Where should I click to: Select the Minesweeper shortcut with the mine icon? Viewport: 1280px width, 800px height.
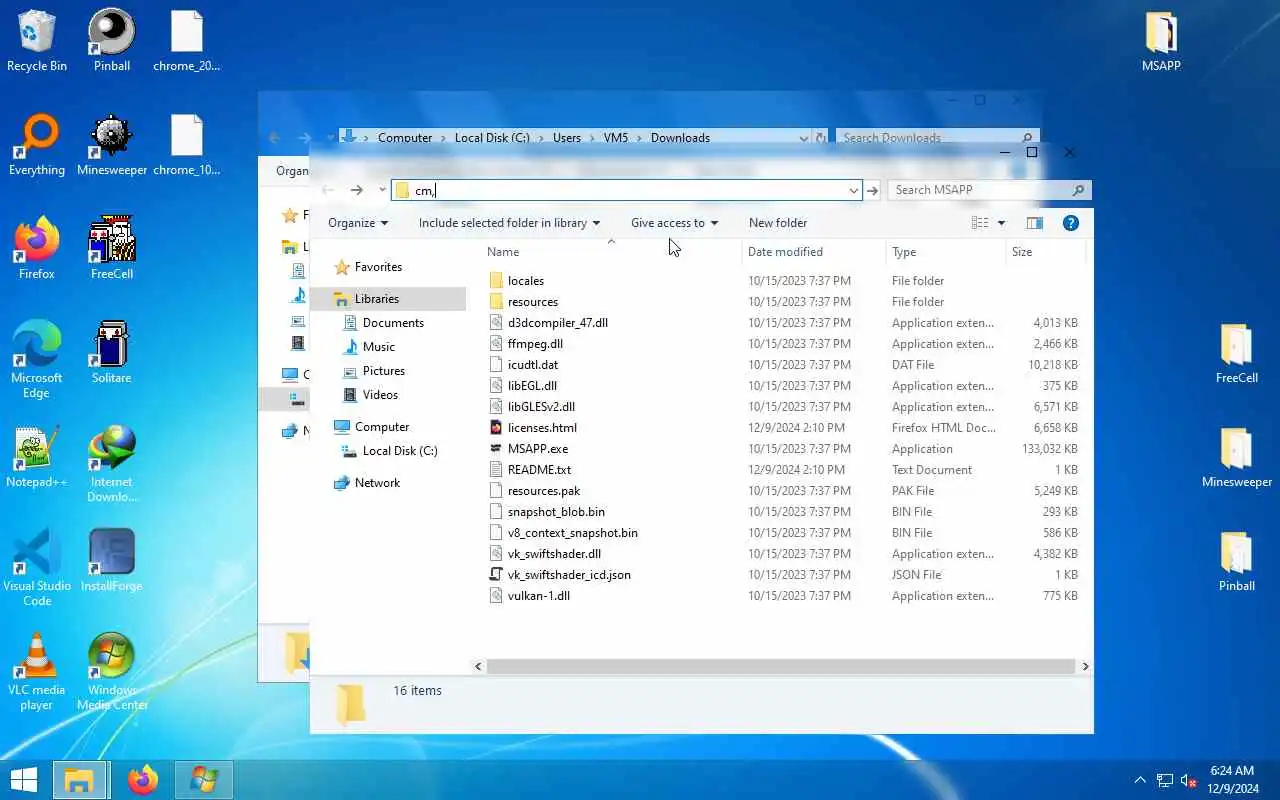(x=112, y=145)
